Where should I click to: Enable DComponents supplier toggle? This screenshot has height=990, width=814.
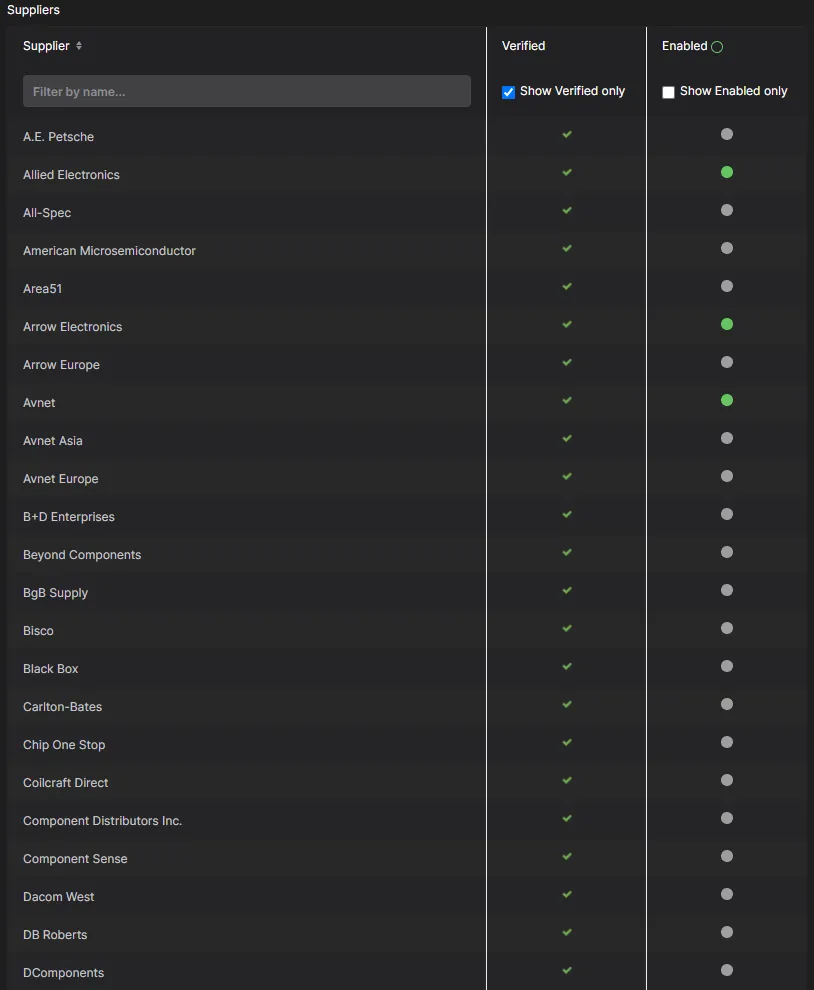727,970
